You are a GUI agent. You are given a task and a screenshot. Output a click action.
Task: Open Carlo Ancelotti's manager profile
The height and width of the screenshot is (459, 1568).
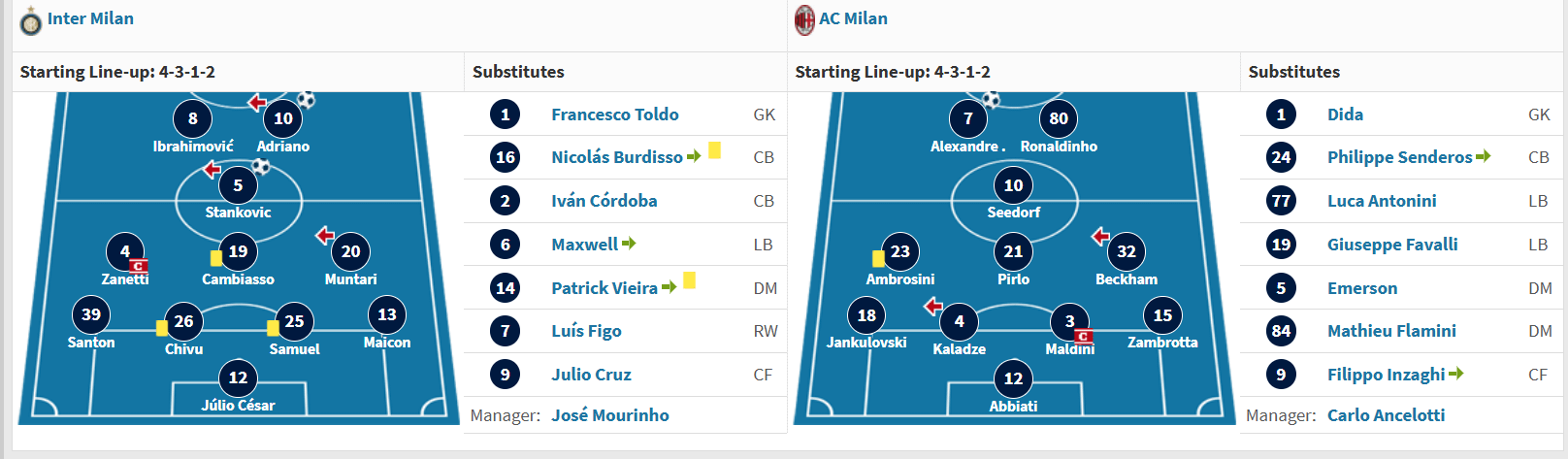1386,415
